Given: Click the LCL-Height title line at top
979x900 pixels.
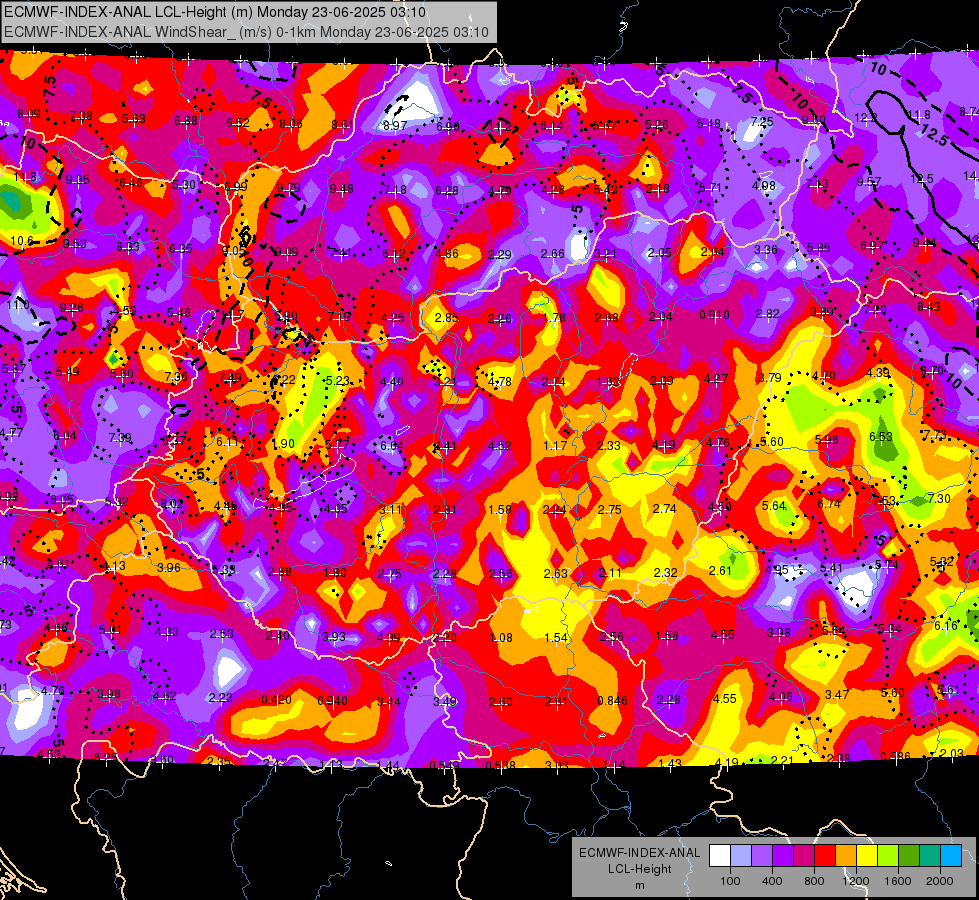Looking at the screenshot, I should click(x=215, y=12).
